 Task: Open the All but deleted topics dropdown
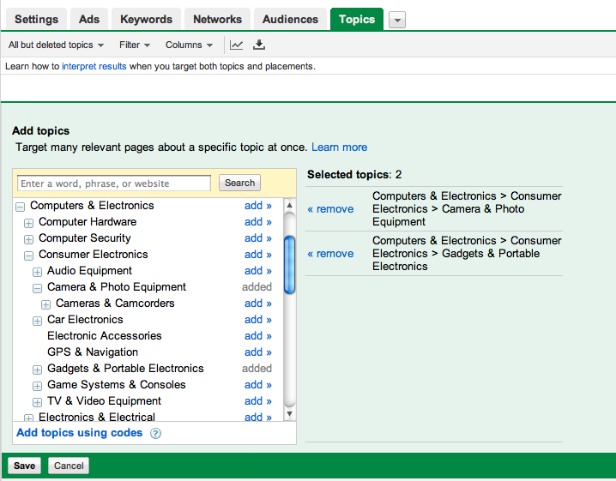[56, 45]
